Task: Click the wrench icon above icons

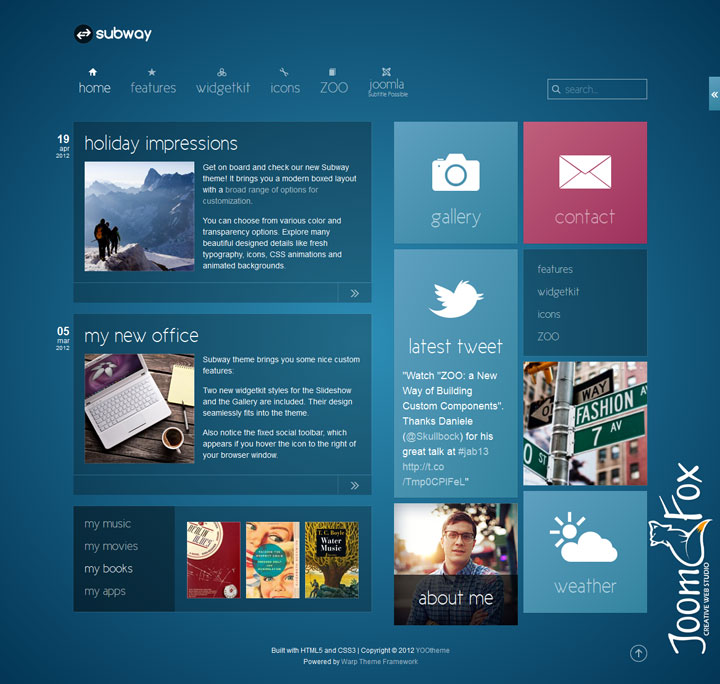Action: tap(284, 72)
